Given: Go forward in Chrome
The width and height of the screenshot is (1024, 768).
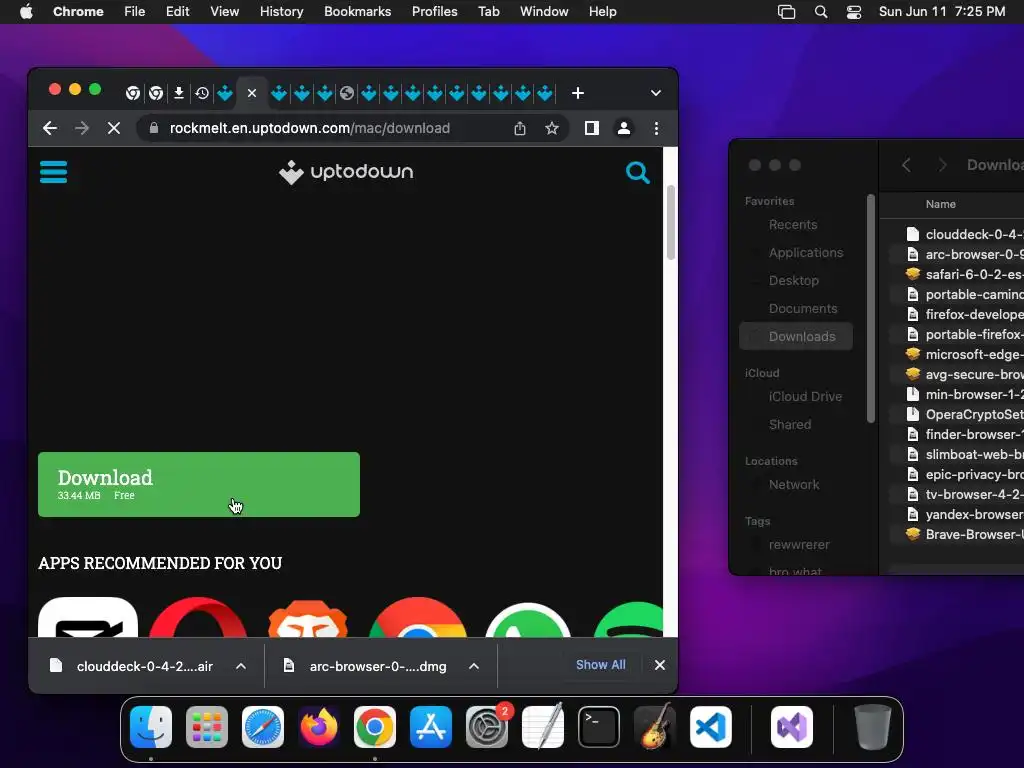Looking at the screenshot, I should pos(82,128).
